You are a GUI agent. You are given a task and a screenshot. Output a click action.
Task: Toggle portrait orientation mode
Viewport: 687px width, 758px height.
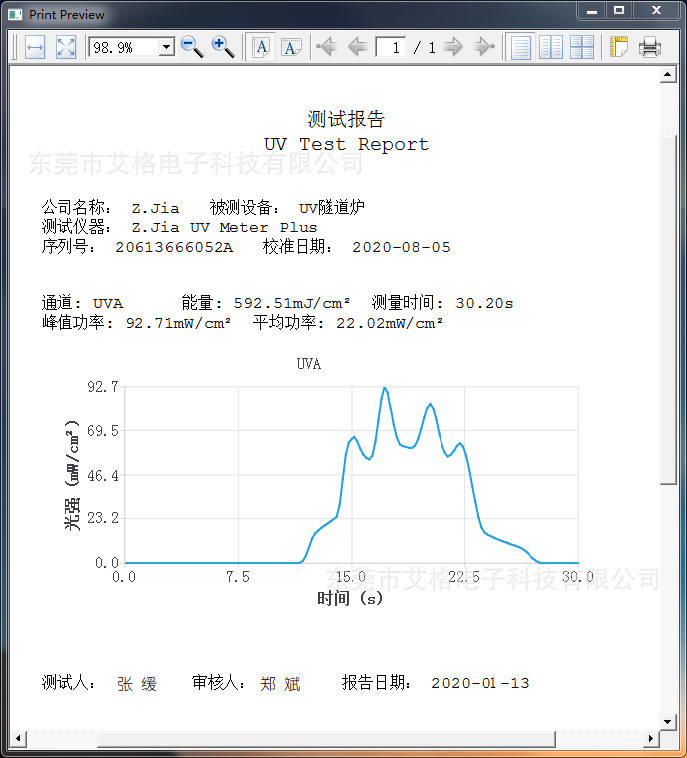click(261, 47)
